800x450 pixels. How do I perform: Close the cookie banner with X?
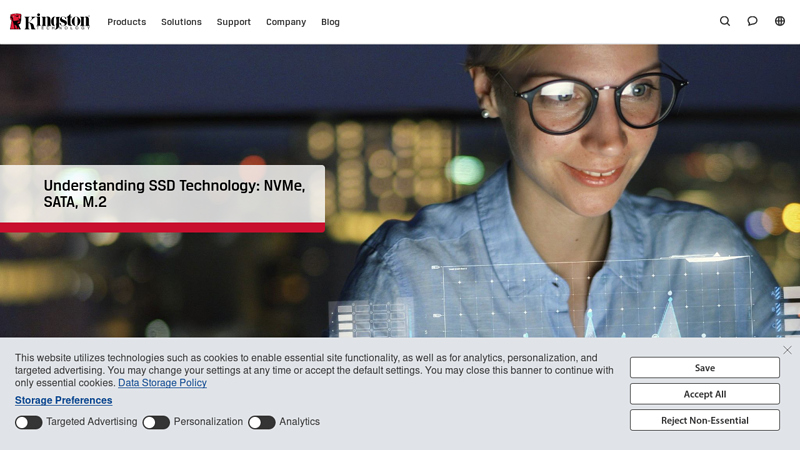pos(787,350)
